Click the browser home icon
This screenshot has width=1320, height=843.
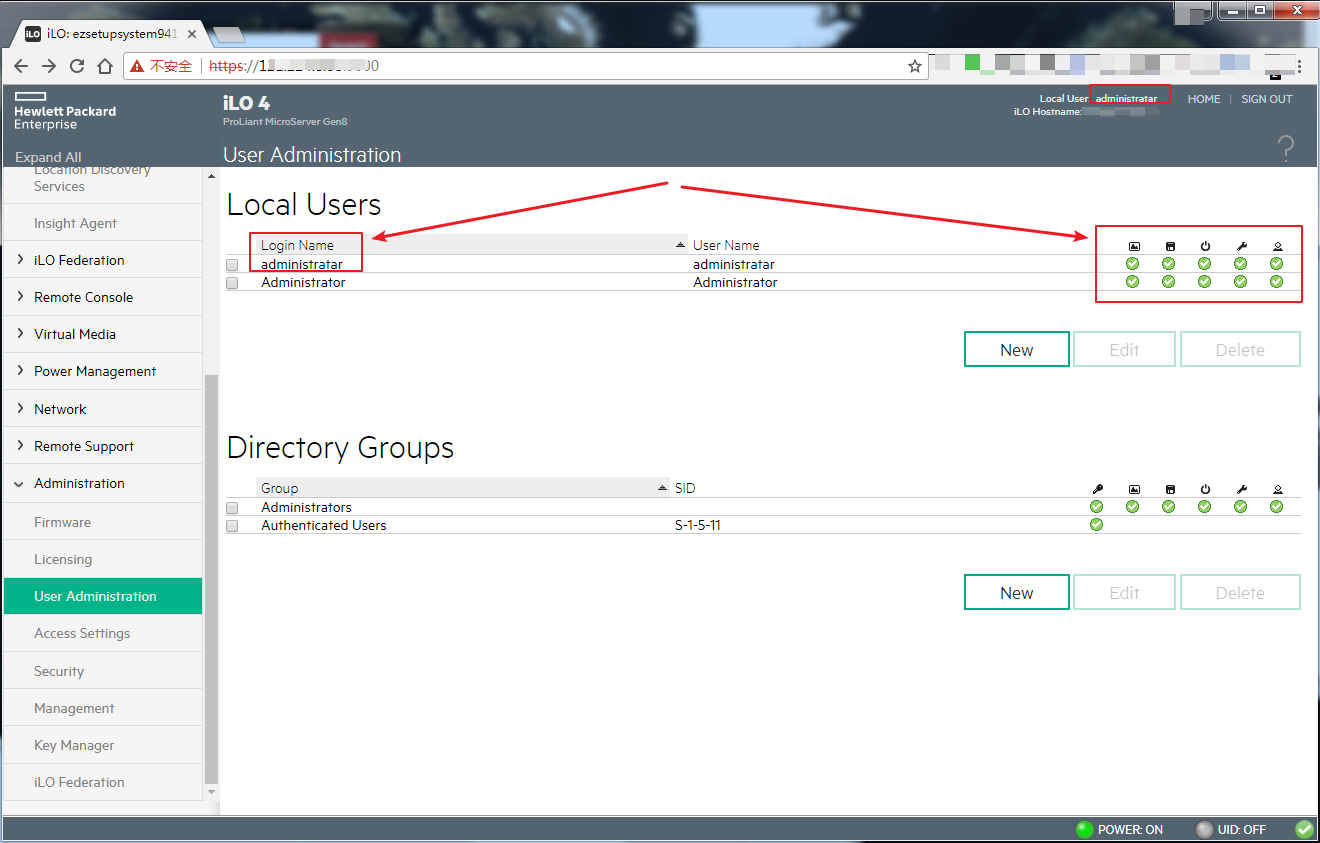pos(105,66)
